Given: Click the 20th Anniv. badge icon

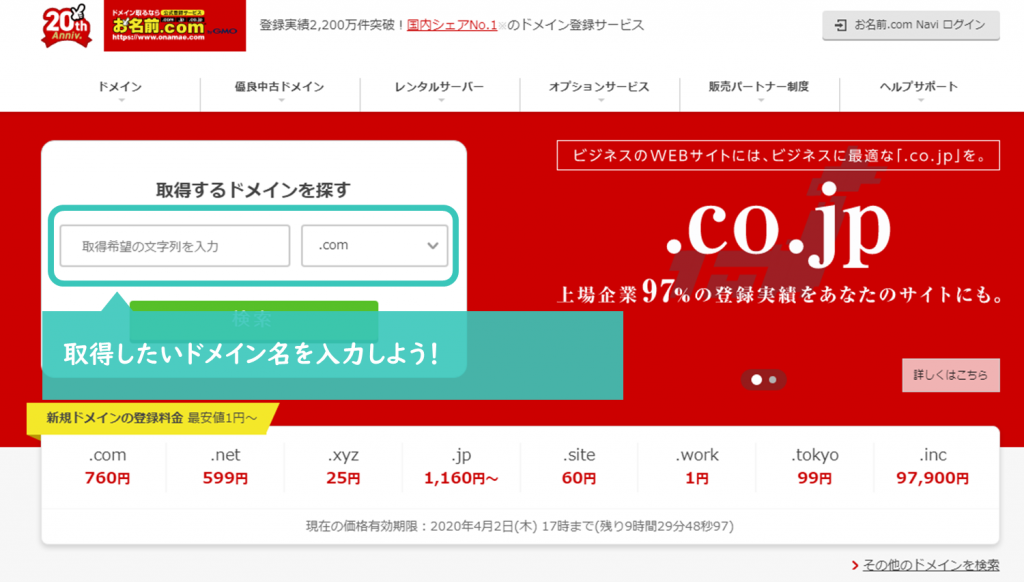Looking at the screenshot, I should (x=65, y=26).
